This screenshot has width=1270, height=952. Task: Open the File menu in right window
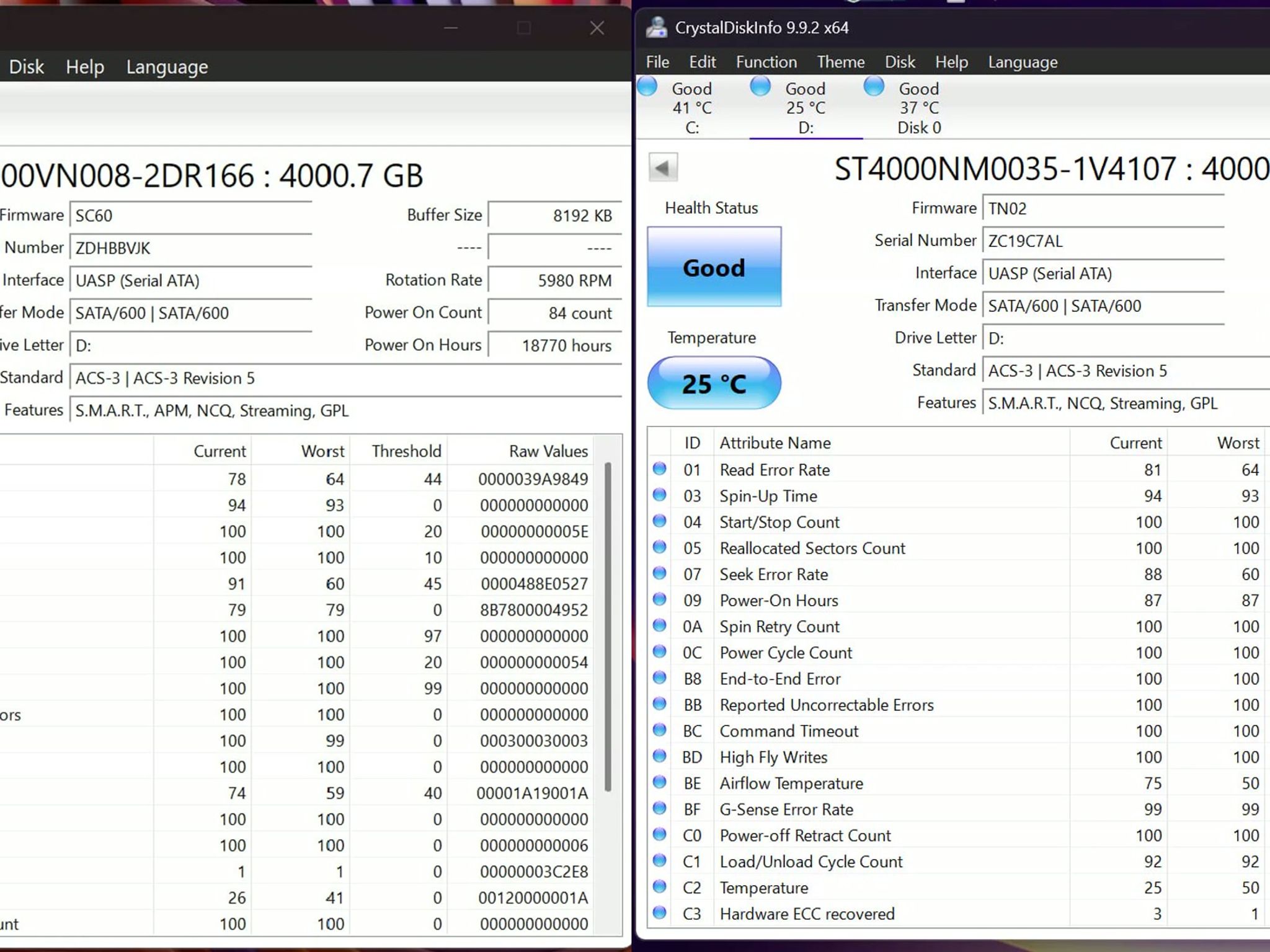pos(657,62)
